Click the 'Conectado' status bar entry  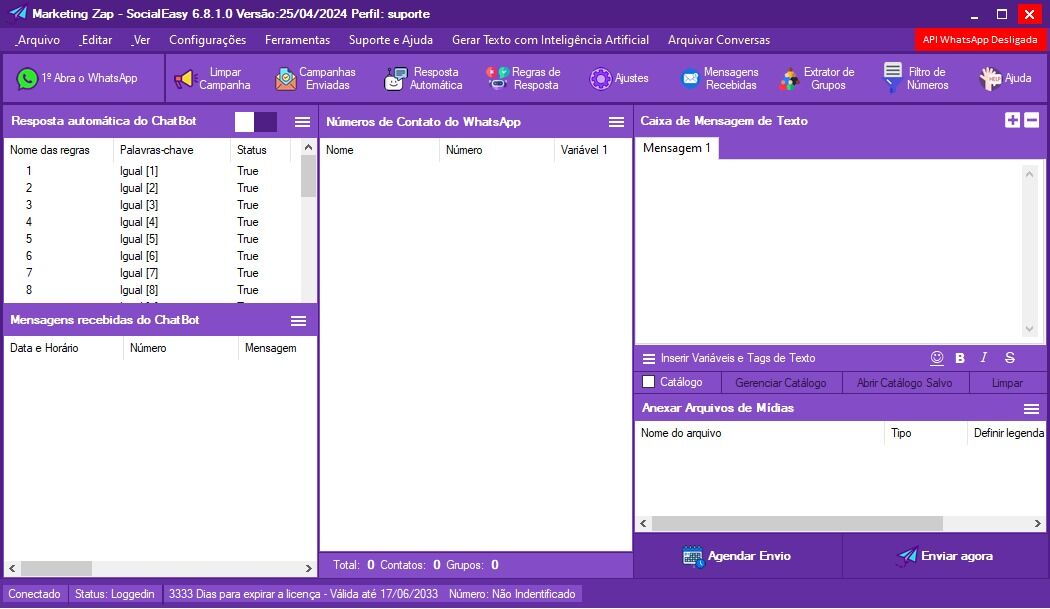(x=34, y=594)
